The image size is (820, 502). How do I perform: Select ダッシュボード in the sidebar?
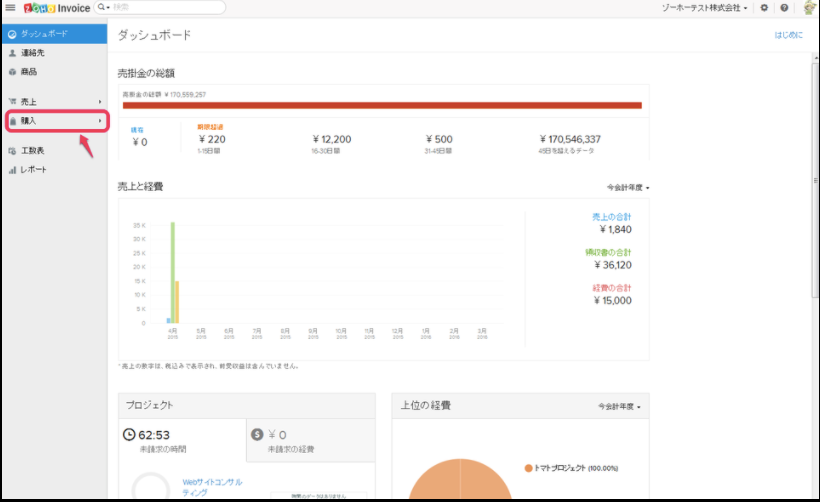(55, 33)
